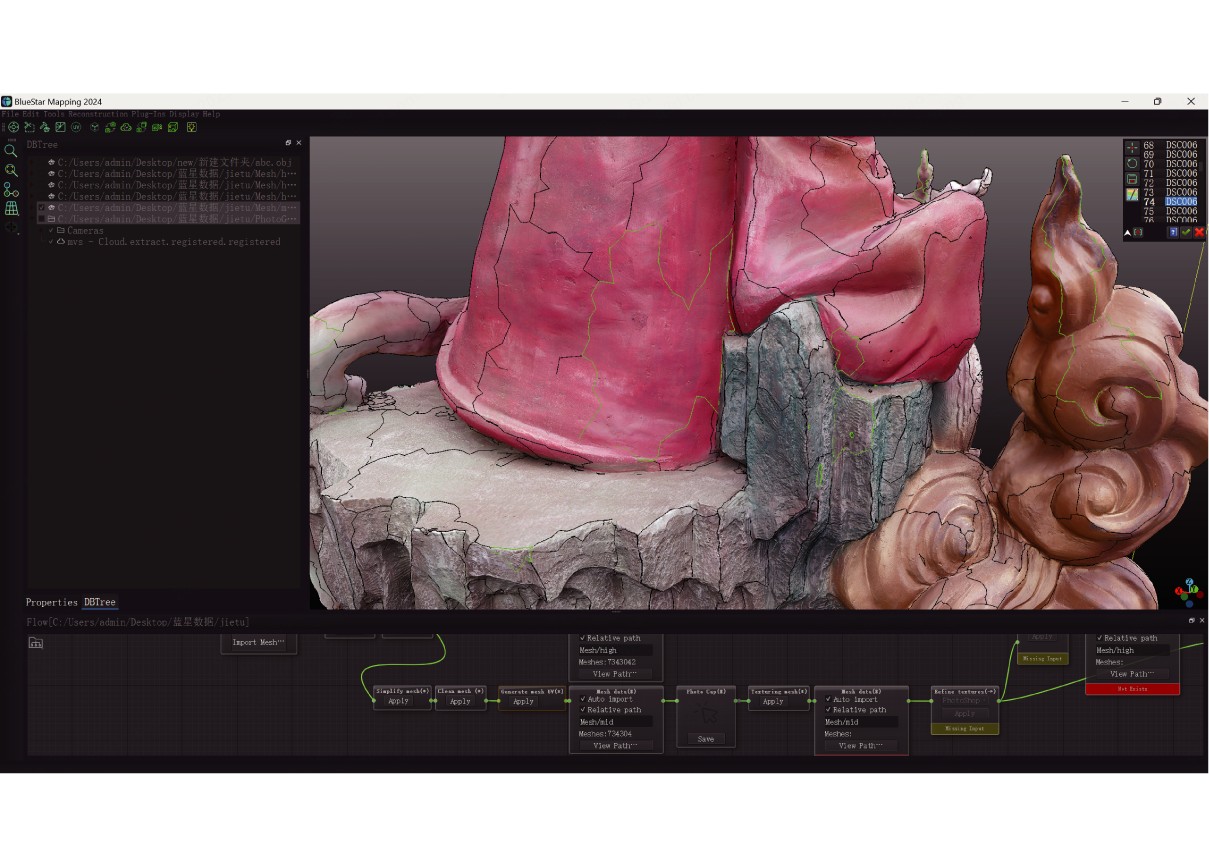Click the UV circle icon in the toolbar
Viewport: 1209px width, 867px height.
[76, 127]
